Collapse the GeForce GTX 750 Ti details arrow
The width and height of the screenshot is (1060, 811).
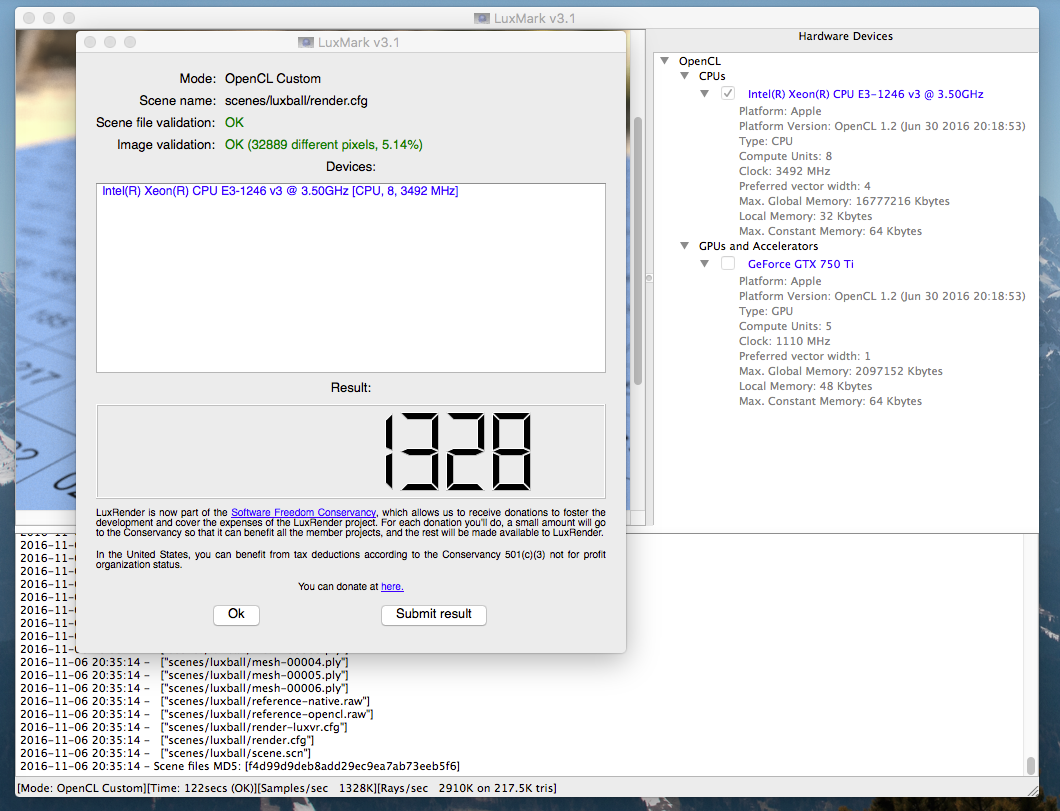pyautogui.click(x=705, y=264)
